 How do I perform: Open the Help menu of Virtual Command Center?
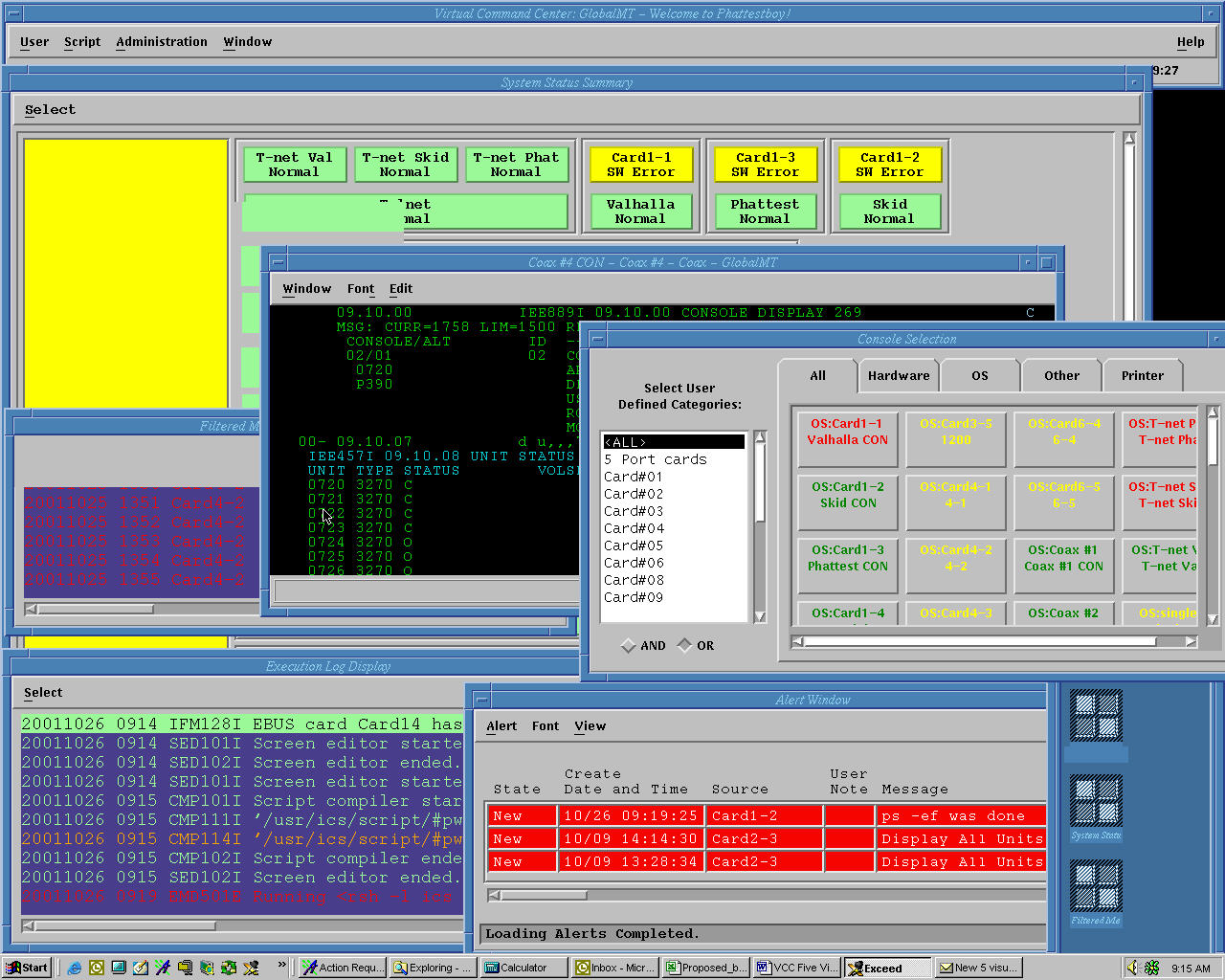point(1191,41)
